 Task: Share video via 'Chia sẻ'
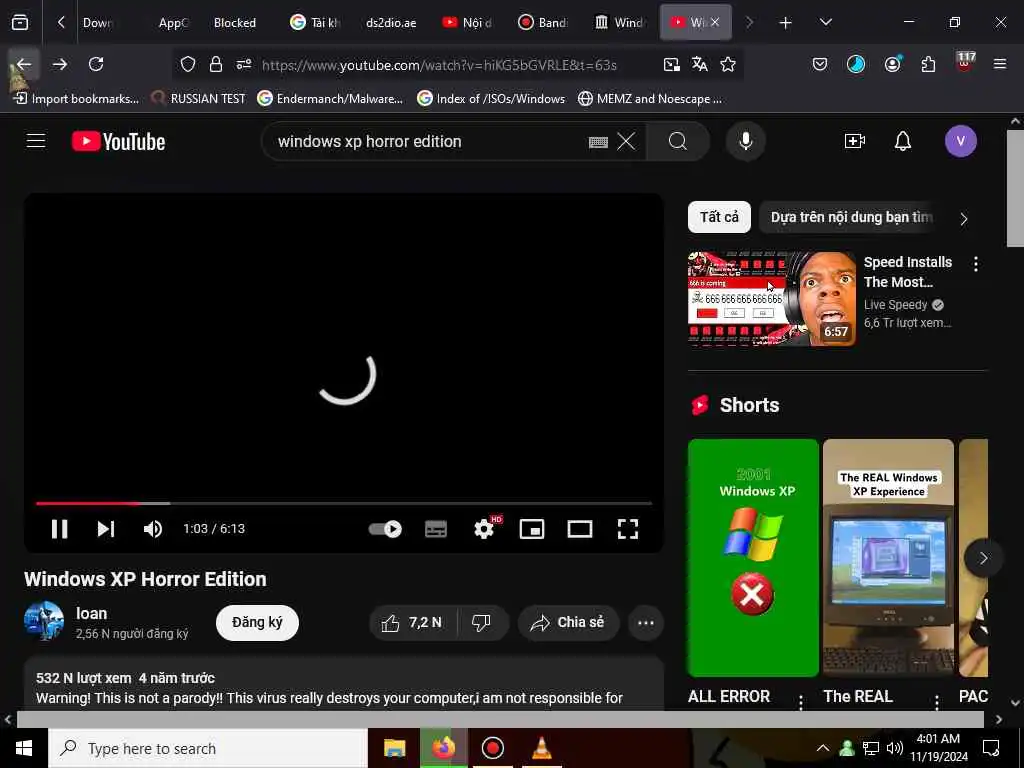click(568, 623)
